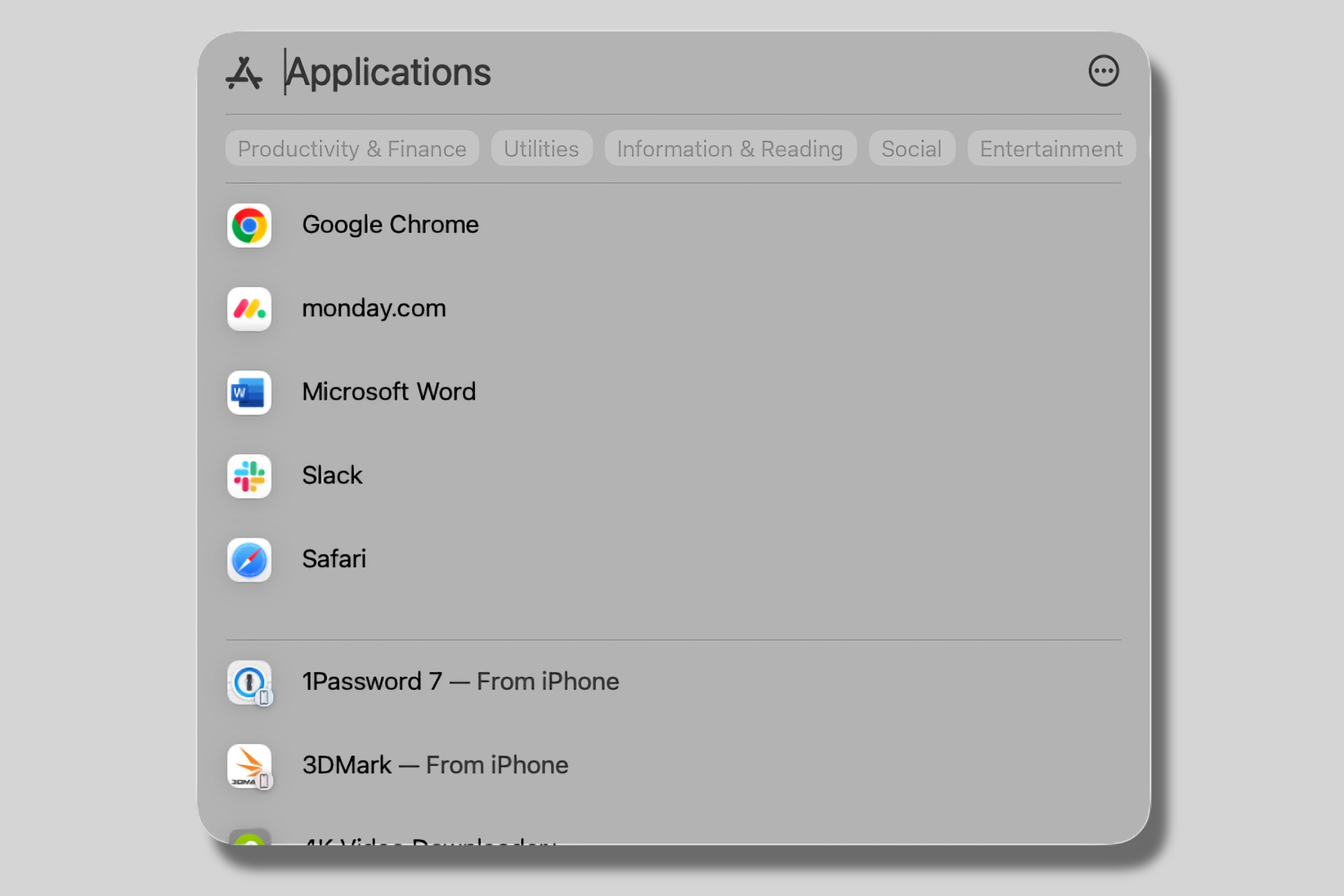
Task: Launch Safari by clicking its compass icon
Action: tap(249, 561)
